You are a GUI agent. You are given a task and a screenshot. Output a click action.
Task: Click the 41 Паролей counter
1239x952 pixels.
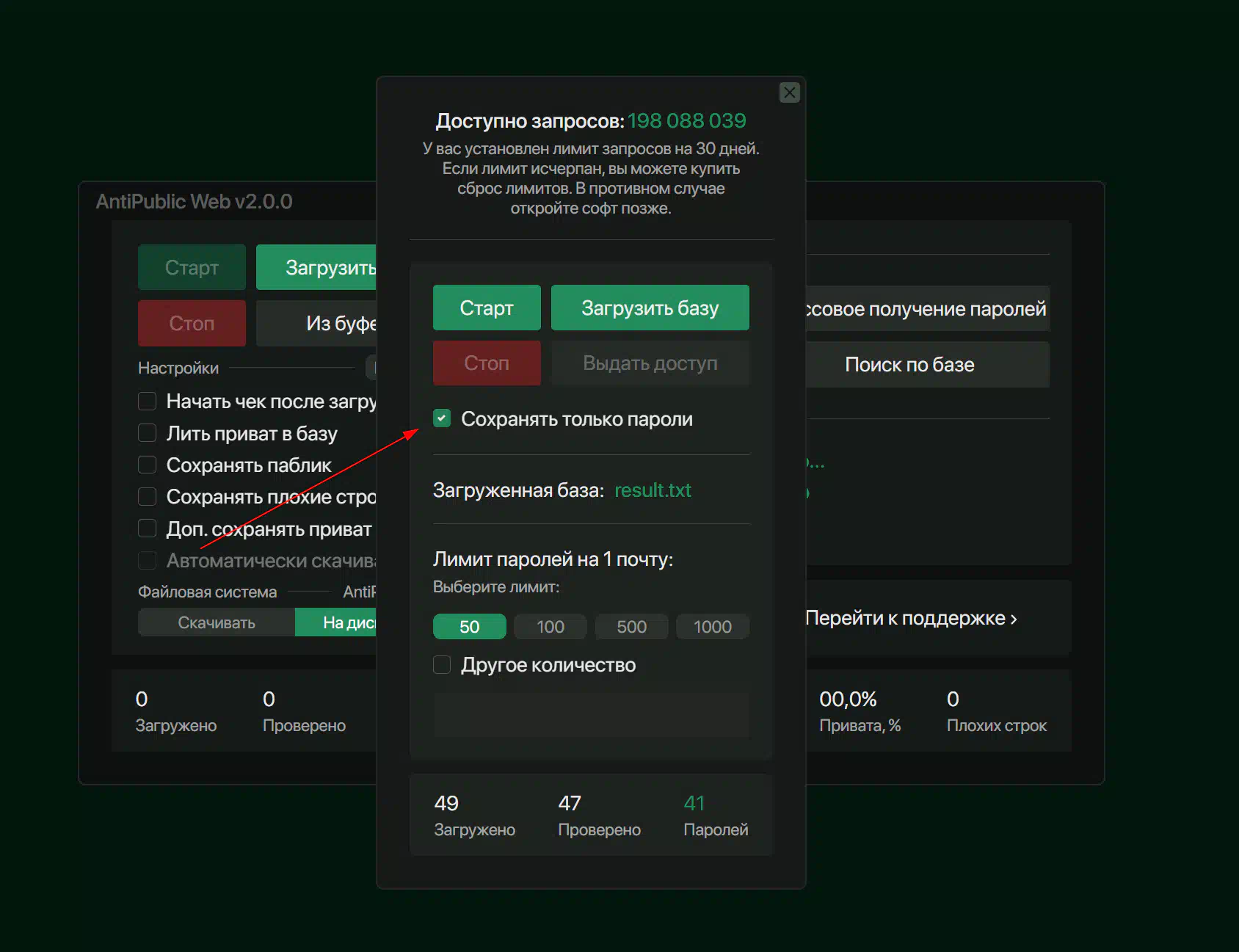[716, 815]
